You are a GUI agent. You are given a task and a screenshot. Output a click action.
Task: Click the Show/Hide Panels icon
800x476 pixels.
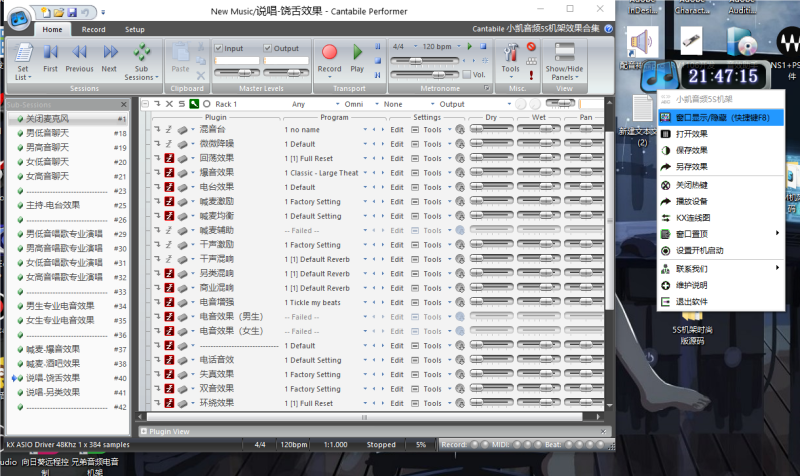(564, 53)
